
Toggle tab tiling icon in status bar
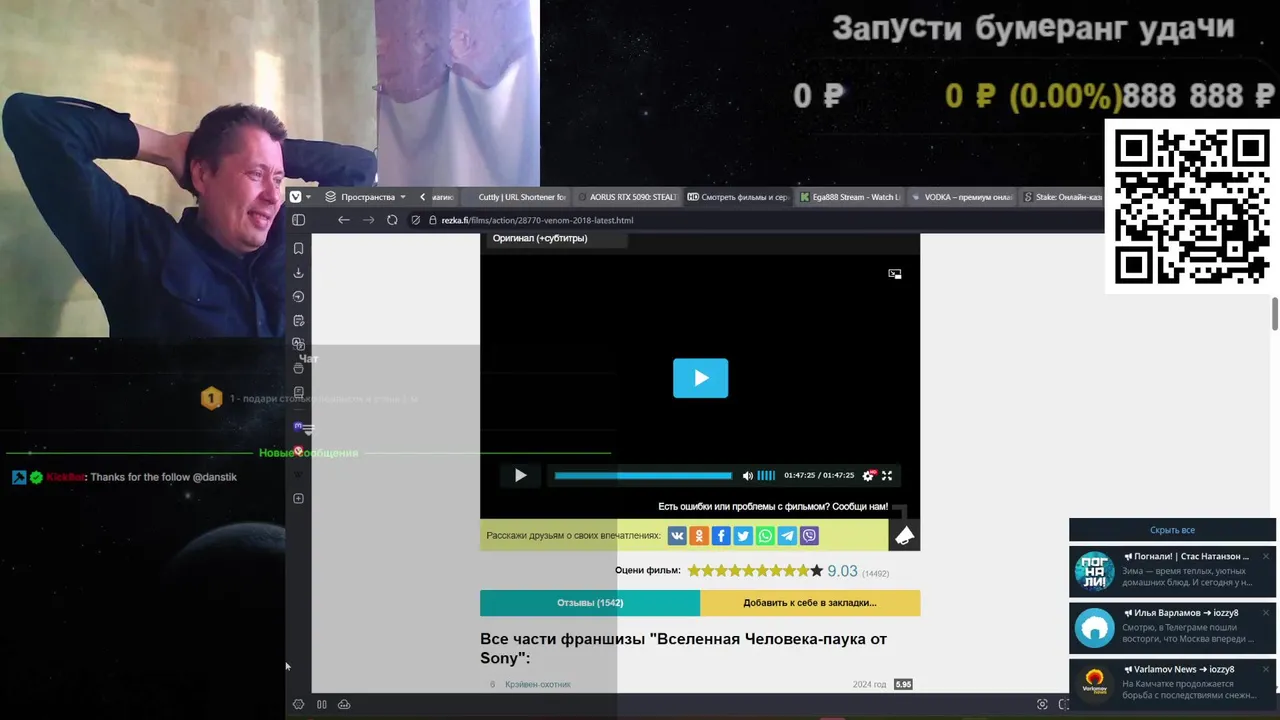(x=322, y=704)
